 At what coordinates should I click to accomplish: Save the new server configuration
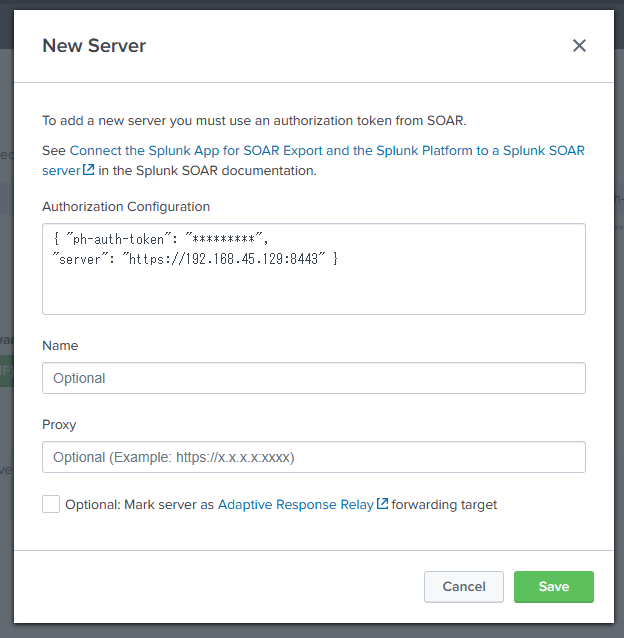[x=554, y=586]
